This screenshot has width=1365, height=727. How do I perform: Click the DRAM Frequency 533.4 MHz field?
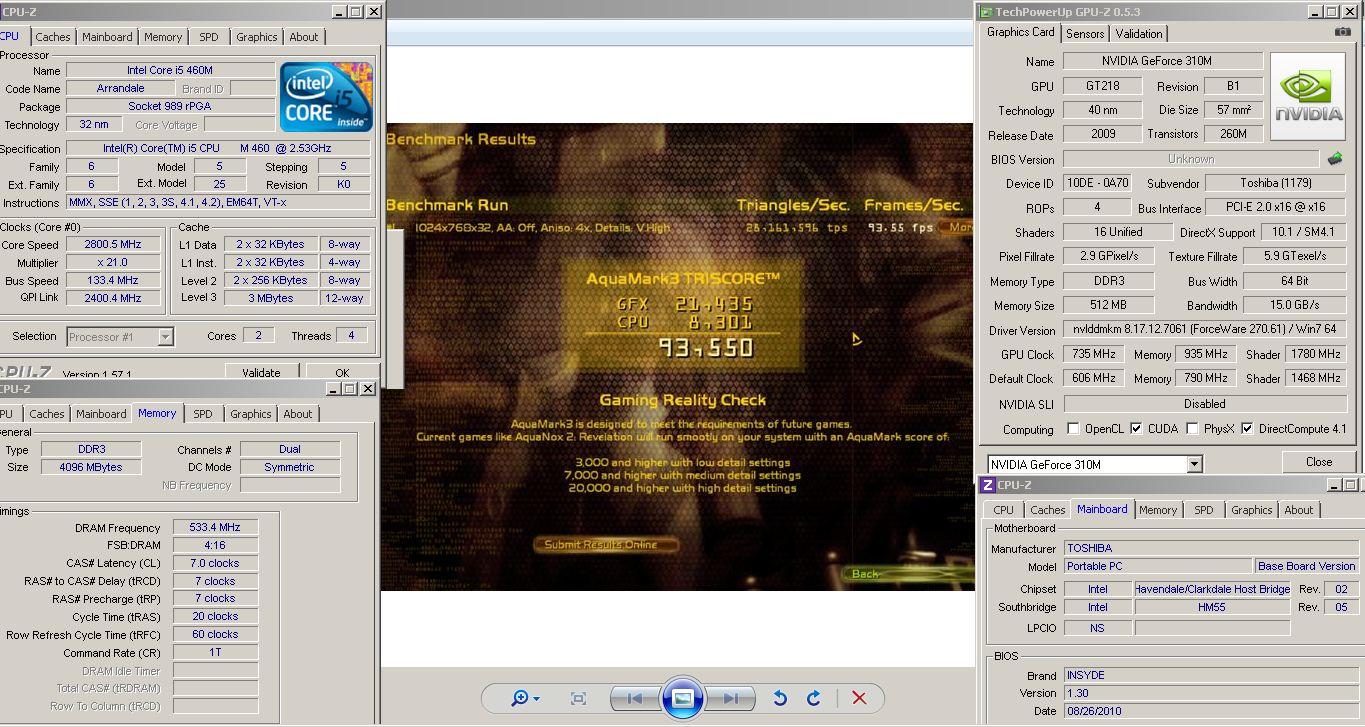click(215, 528)
